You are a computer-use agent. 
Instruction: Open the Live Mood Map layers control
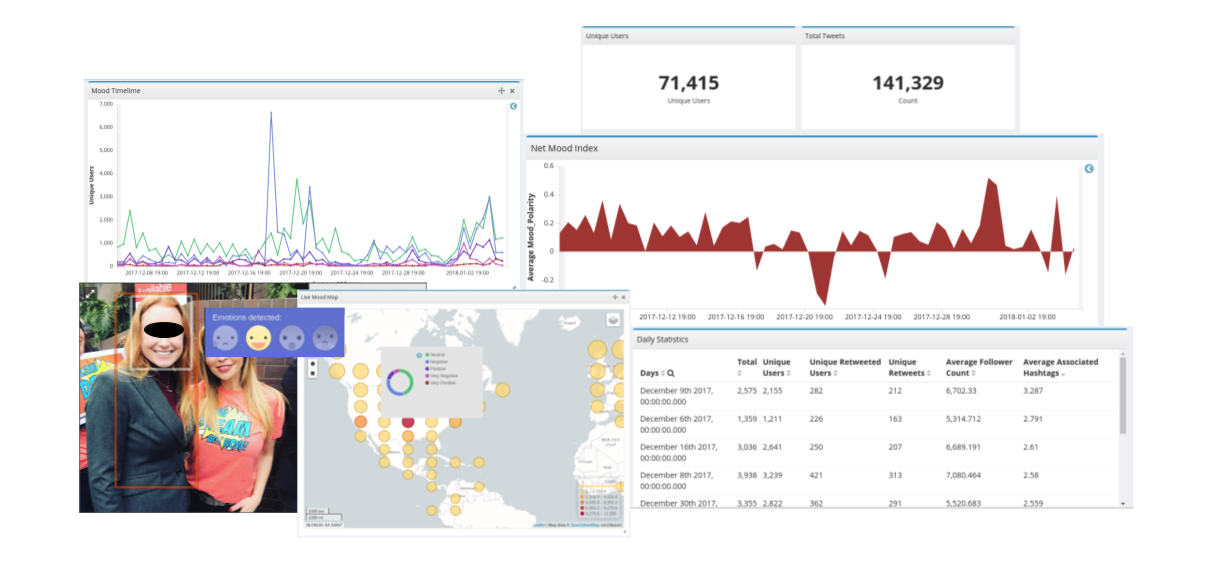614,319
